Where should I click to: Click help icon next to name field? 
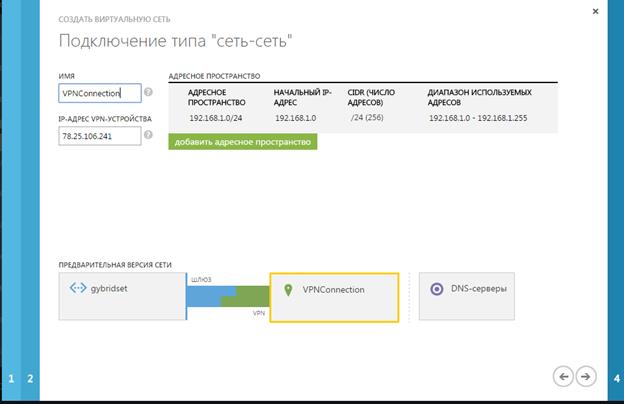(x=149, y=93)
